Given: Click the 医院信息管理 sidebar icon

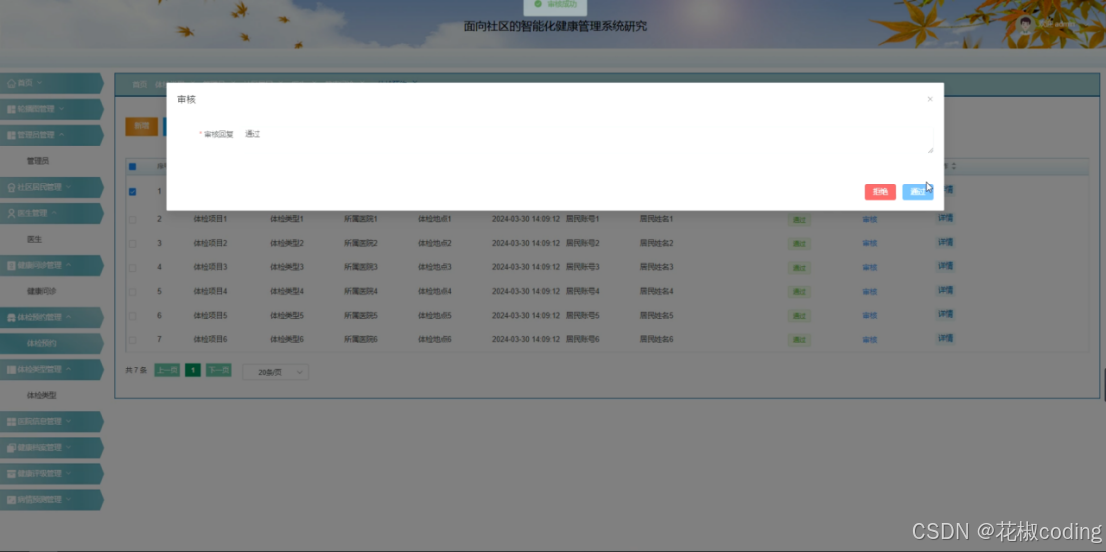Looking at the screenshot, I should [11, 422].
